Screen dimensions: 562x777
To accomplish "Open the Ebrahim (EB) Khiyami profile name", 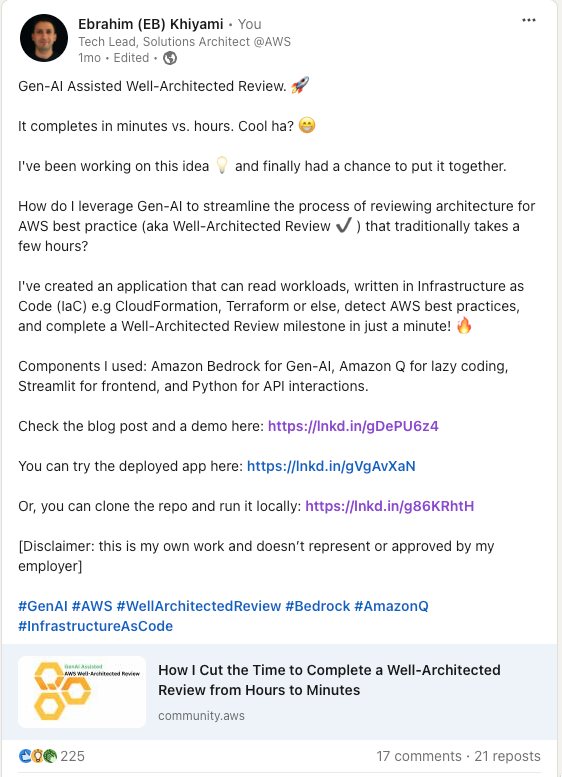I will pos(151,24).
